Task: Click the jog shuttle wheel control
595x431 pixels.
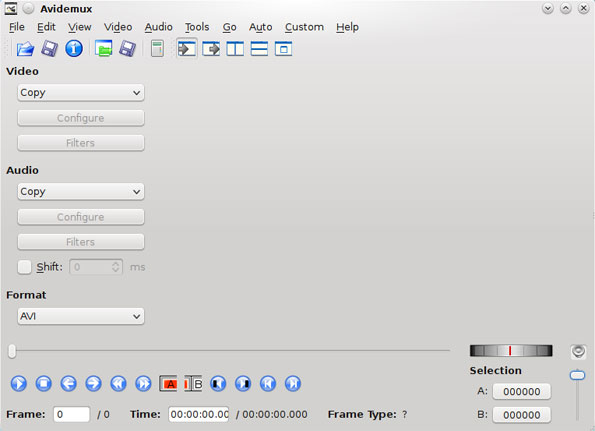Action: click(x=511, y=351)
